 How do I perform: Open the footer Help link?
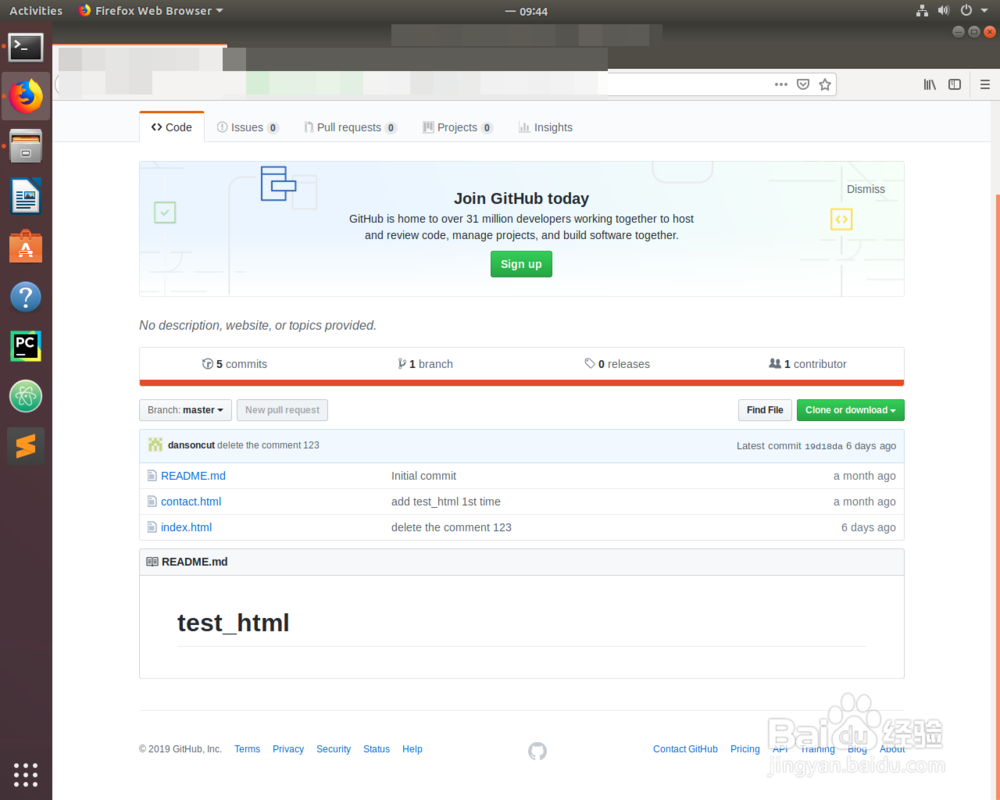click(412, 749)
